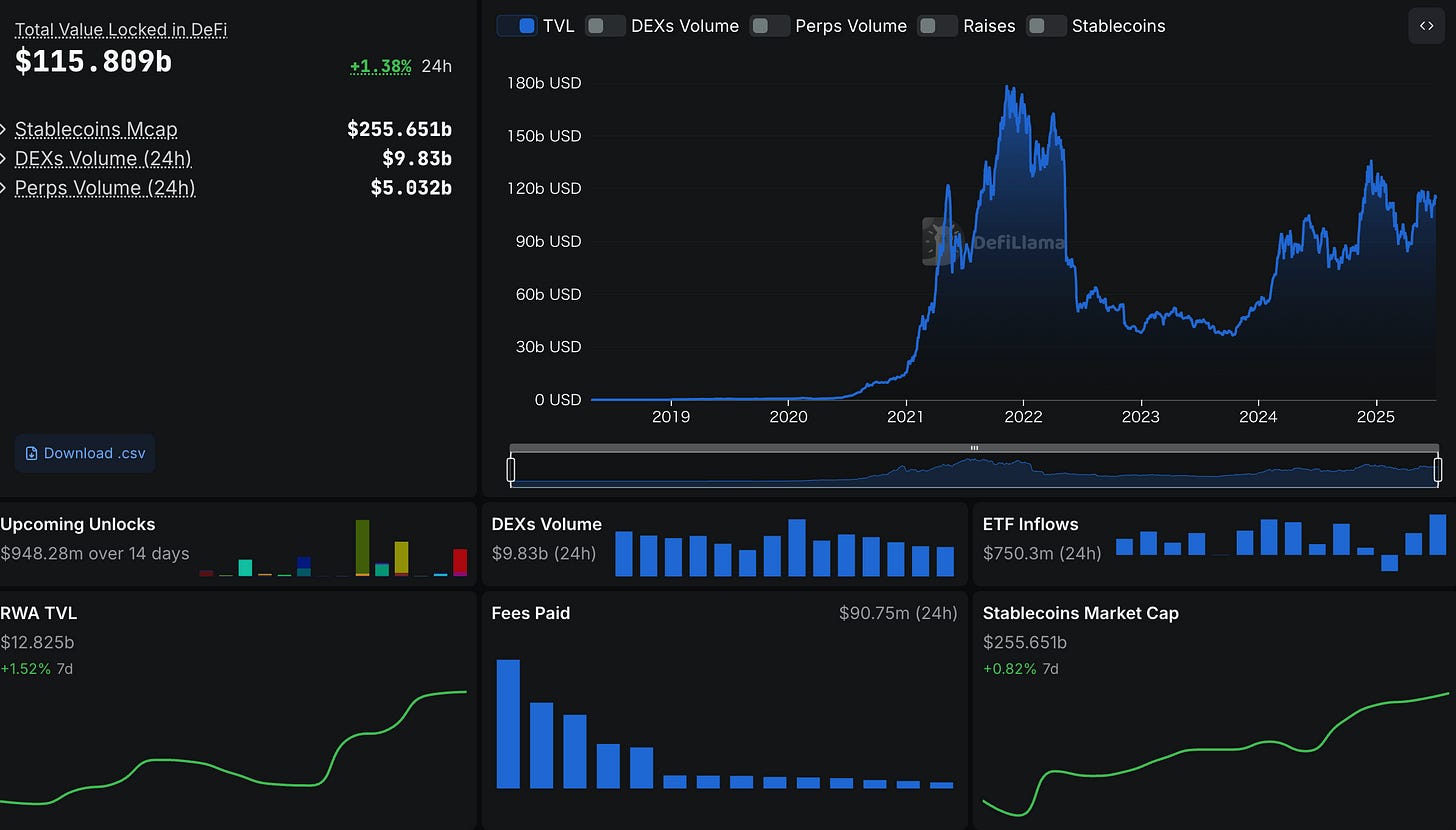Enable the DEXs Volume chart toggle

coord(605,26)
